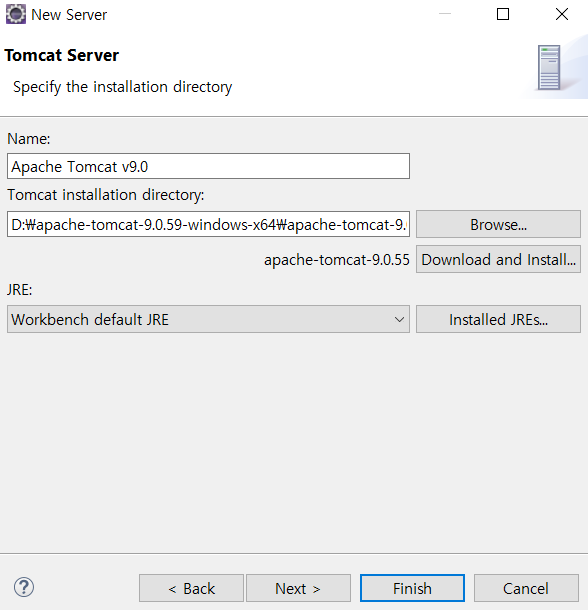Click Download and Install... button
This screenshot has width=588, height=610.
(498, 259)
